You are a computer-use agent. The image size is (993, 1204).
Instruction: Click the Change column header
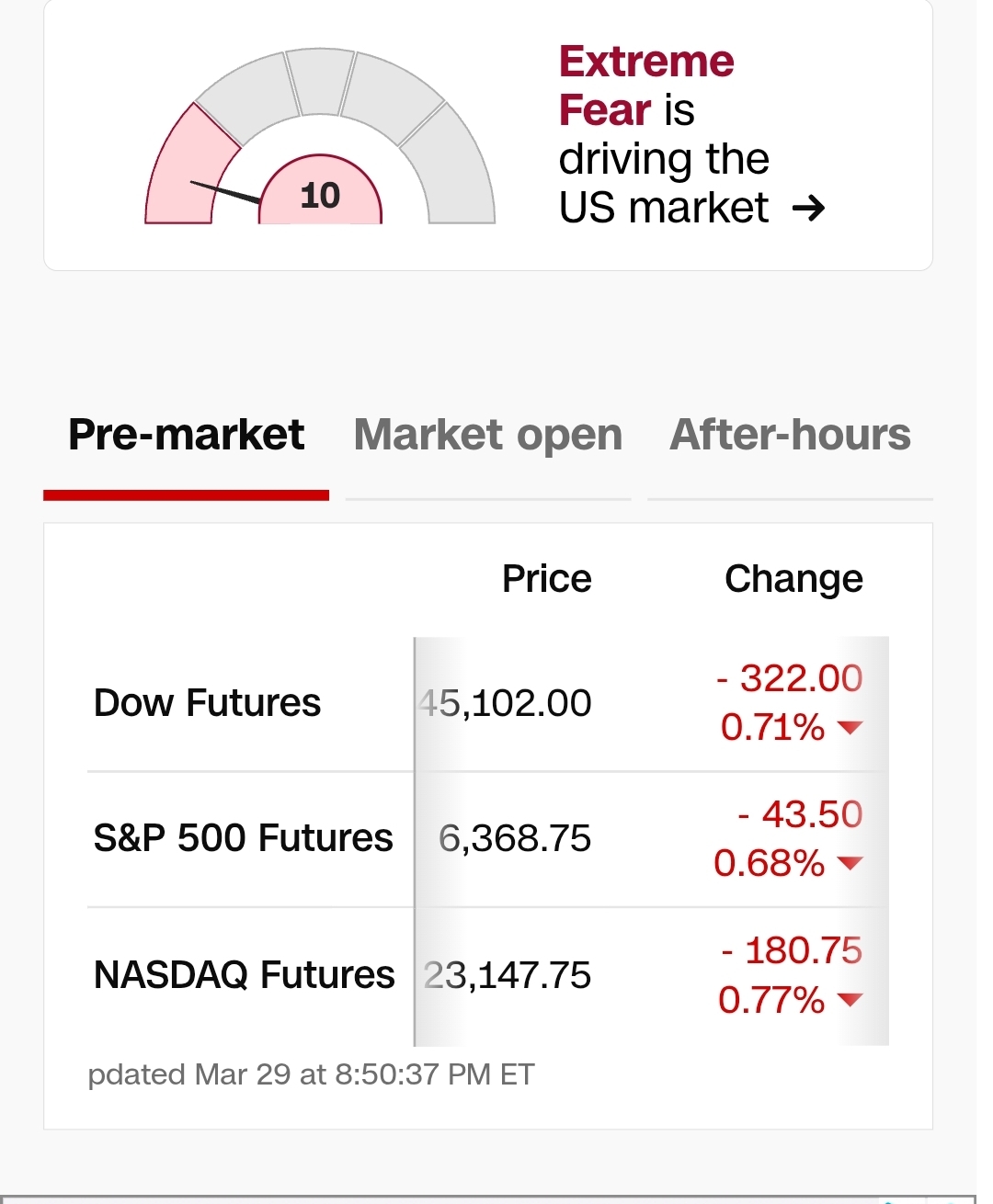pyautogui.click(x=793, y=579)
